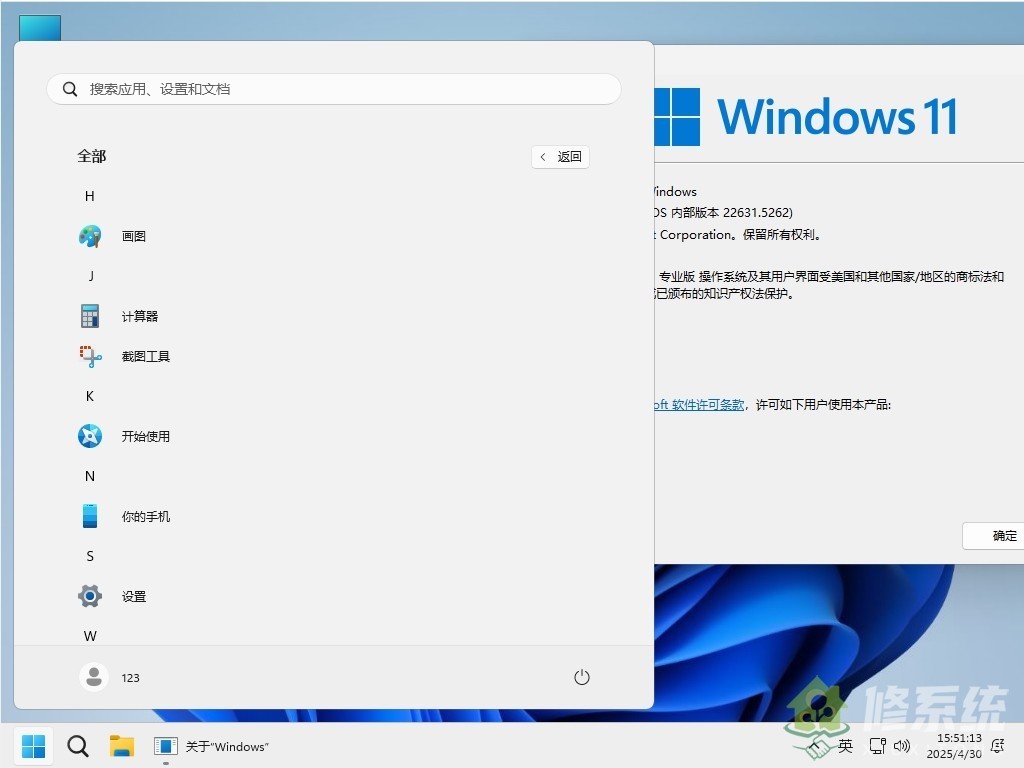Launch Calculator (计算器) app
This screenshot has width=1024, height=768.
pos(139,316)
